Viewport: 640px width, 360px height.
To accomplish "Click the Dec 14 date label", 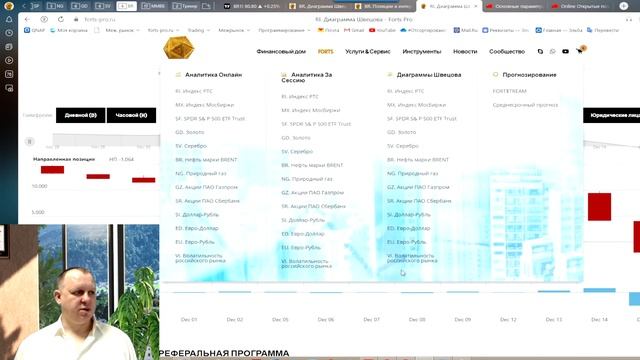I will (599, 320).
